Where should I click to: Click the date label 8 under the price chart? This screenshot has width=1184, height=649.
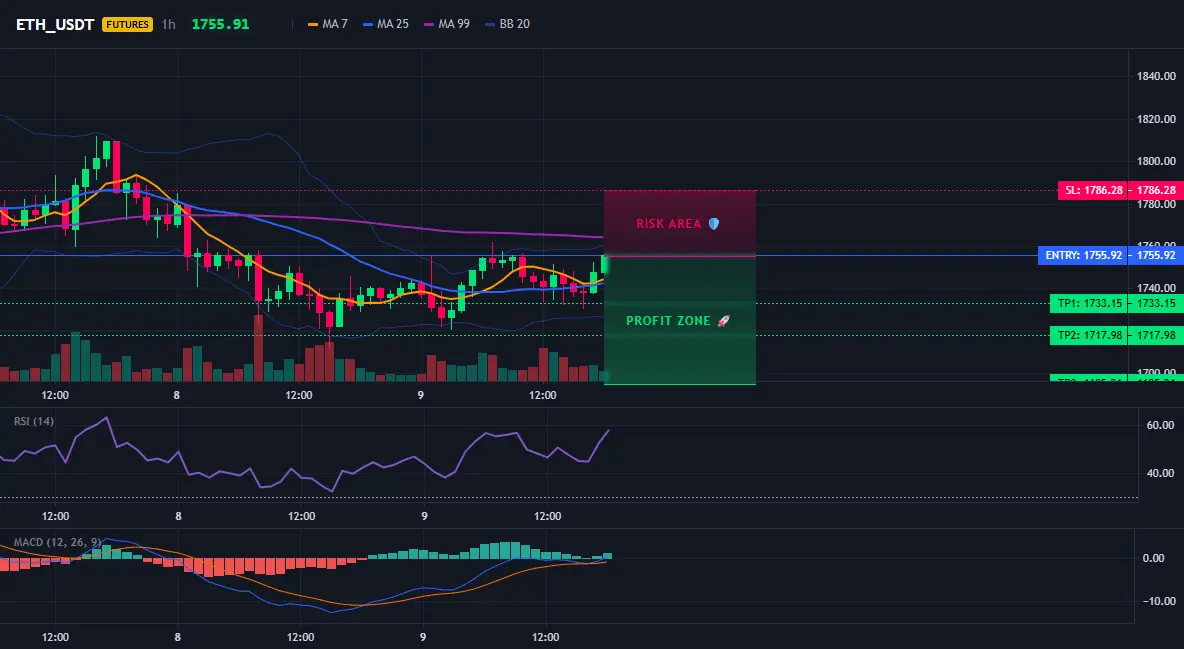click(x=177, y=395)
